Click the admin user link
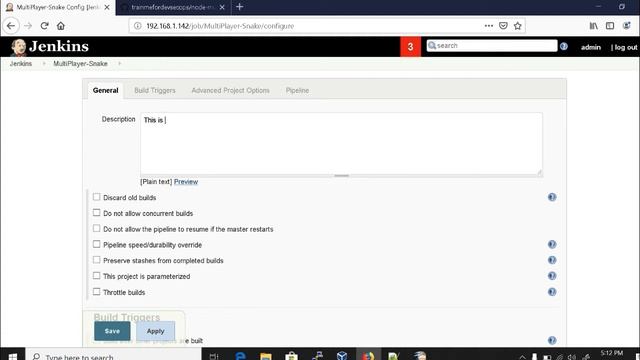640x360 pixels. point(591,47)
